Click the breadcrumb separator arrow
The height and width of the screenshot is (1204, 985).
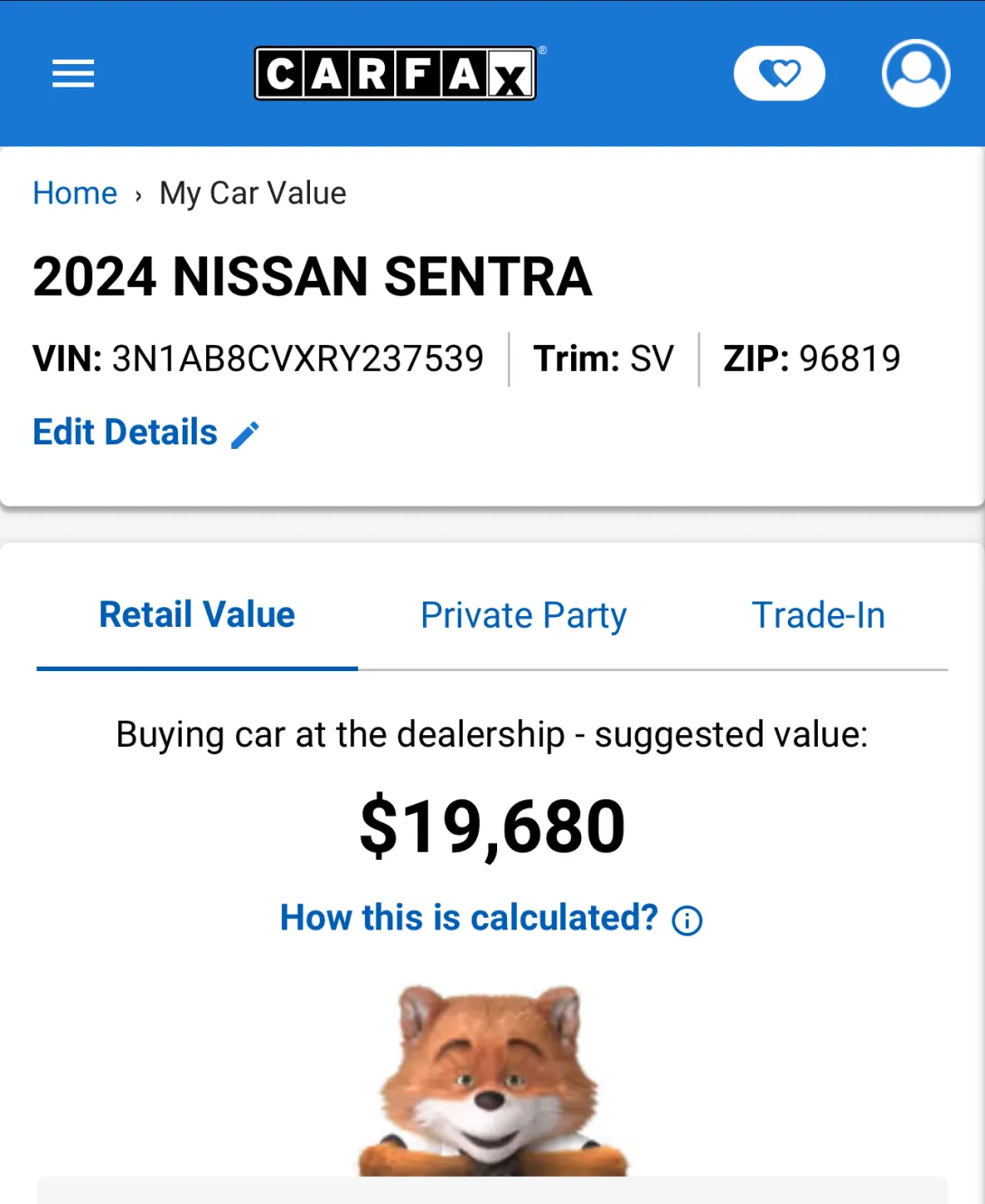tap(138, 195)
